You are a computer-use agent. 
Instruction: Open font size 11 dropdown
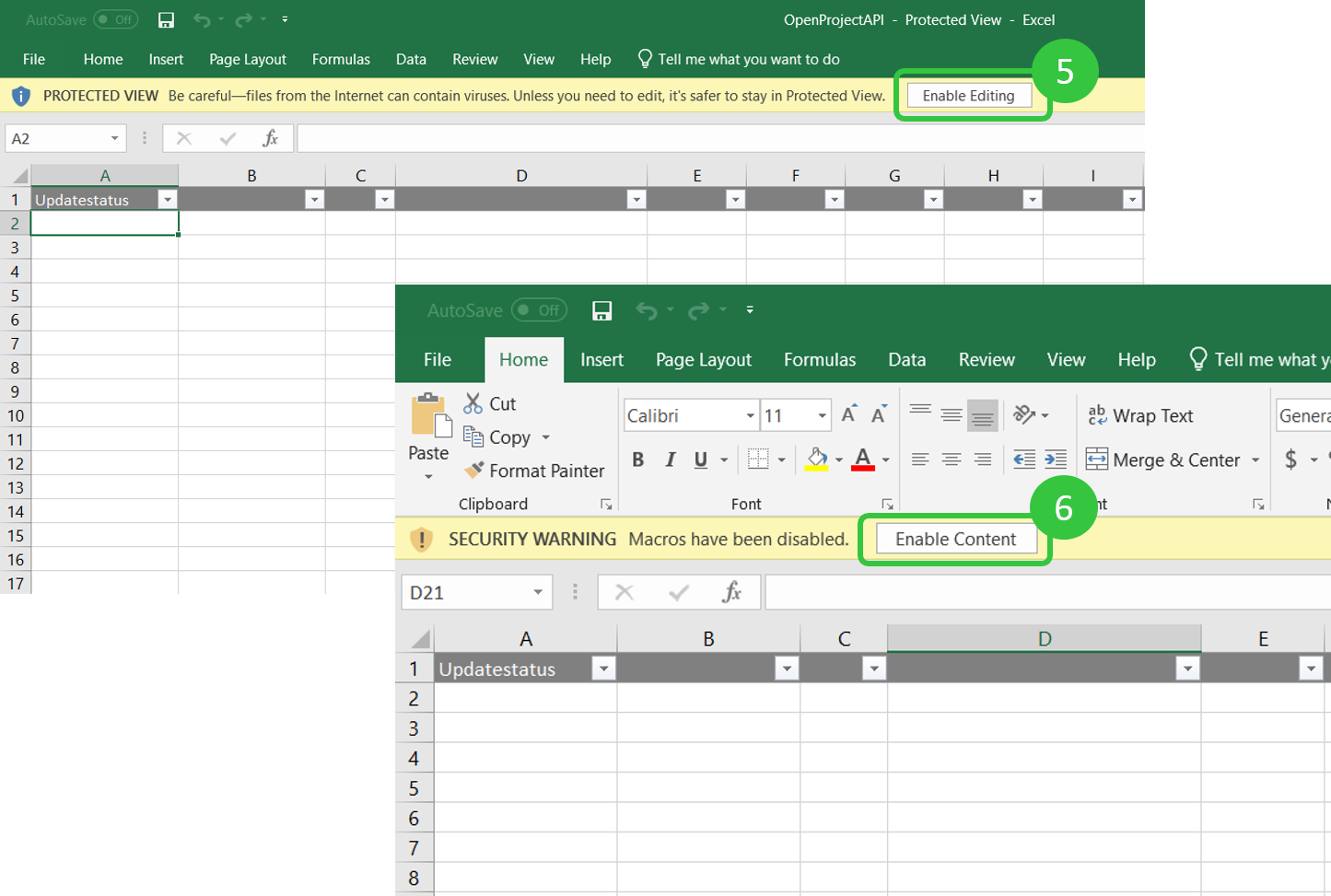[x=822, y=416]
